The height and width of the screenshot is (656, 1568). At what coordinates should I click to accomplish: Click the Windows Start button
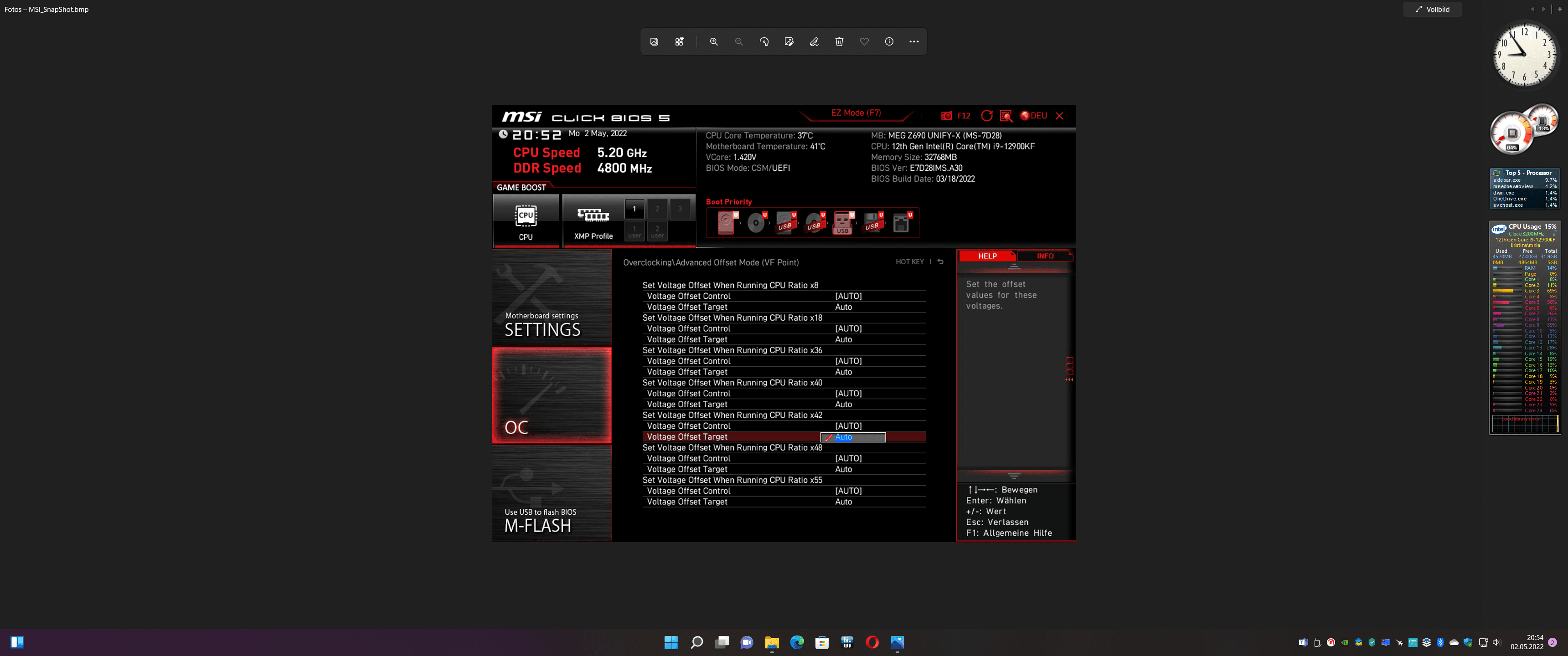(x=671, y=642)
